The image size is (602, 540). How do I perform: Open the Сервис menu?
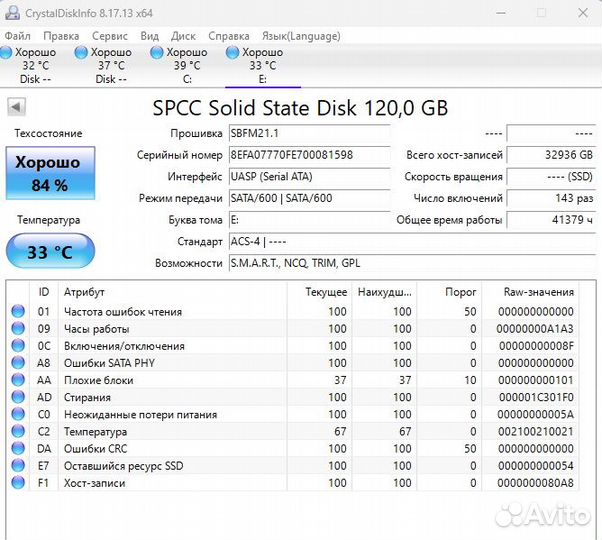coord(109,36)
